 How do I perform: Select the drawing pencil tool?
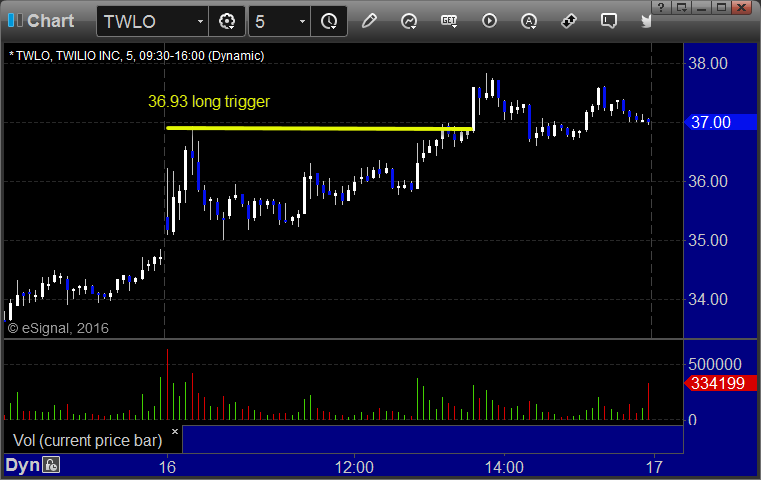coord(369,21)
